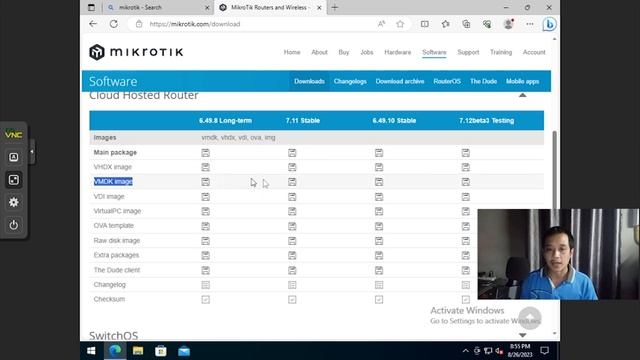Download VDI image for 6.49.8 Long-term
Image resolution: width=640 pixels, height=360 pixels.
pyautogui.click(x=205, y=197)
